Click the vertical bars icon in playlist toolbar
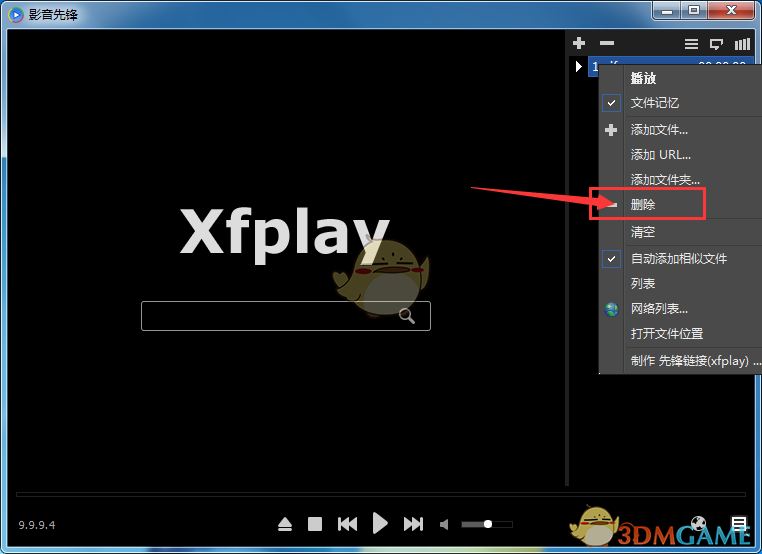 742,44
